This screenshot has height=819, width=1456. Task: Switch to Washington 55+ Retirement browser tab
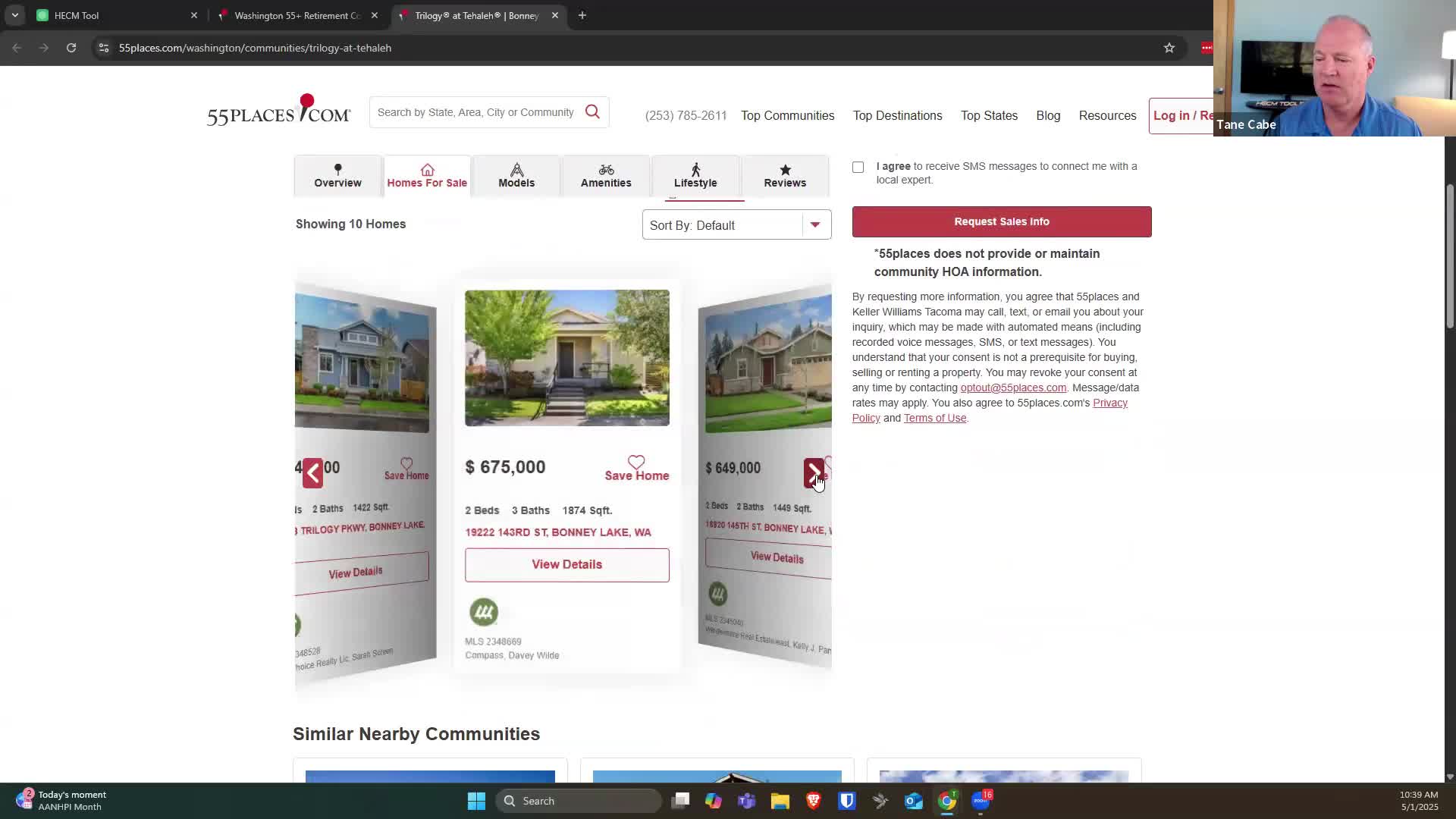pos(297,15)
